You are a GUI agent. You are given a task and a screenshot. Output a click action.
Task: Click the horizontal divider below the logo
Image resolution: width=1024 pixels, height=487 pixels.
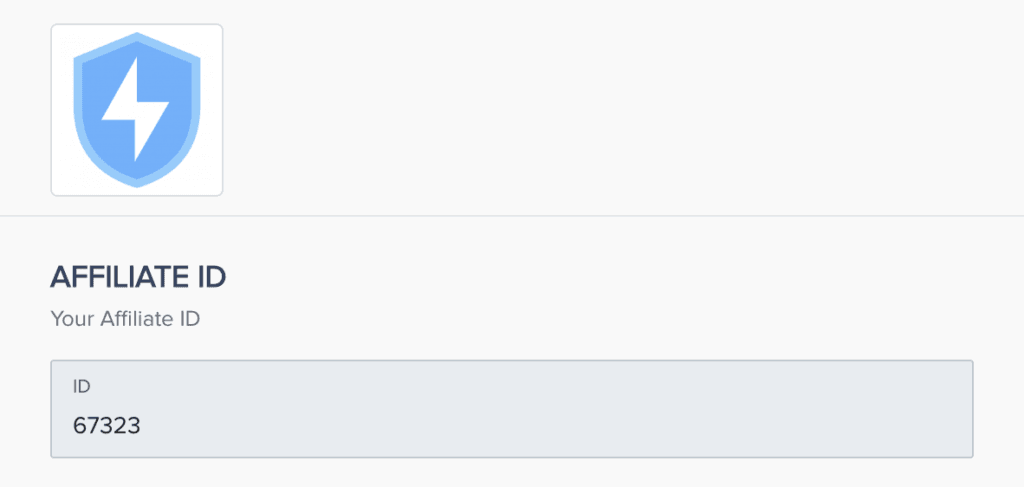click(600, 216)
